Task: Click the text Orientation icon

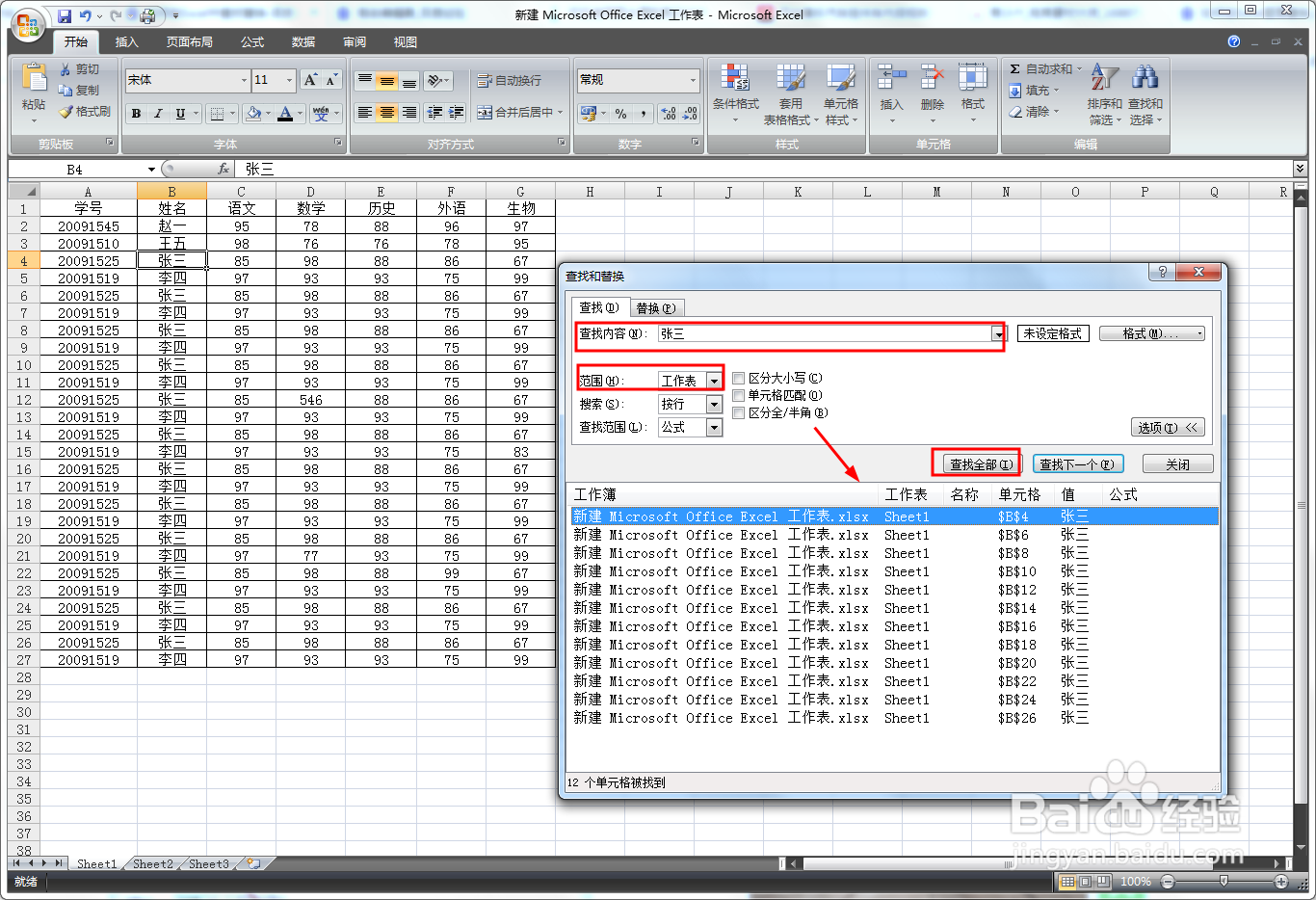Action: click(x=434, y=81)
